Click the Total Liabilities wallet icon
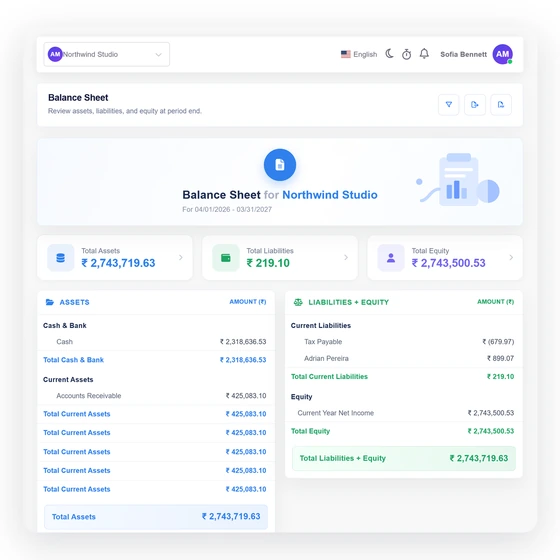This screenshot has height=560, width=560. [226, 258]
